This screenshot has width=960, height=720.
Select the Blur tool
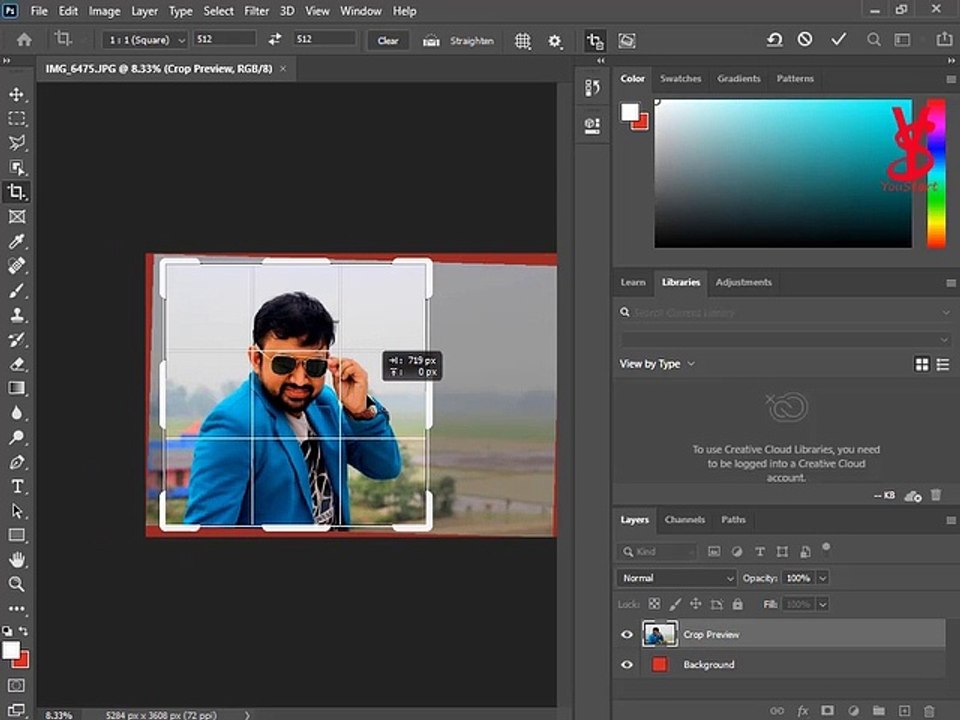coord(17,413)
